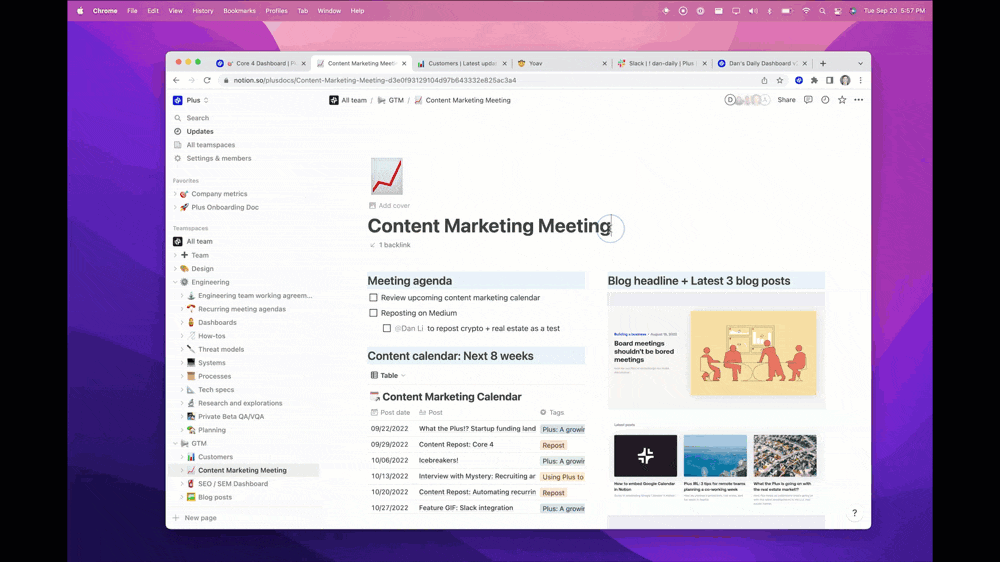Image resolution: width=1000 pixels, height=562 pixels.
Task: Open the Board meetings blog thumbnail
Action: pos(753,353)
